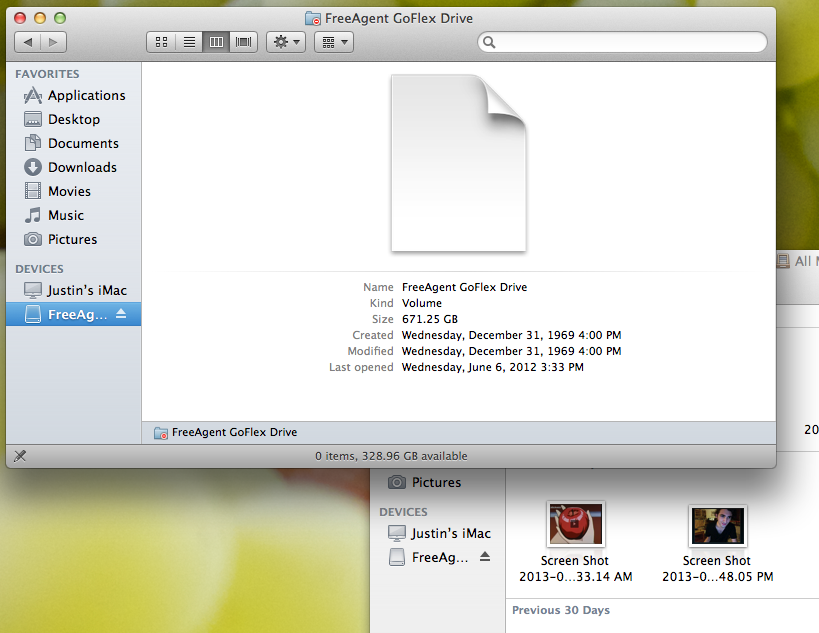This screenshot has width=819, height=633.
Task: Click the Finder search field
Action: click(622, 42)
